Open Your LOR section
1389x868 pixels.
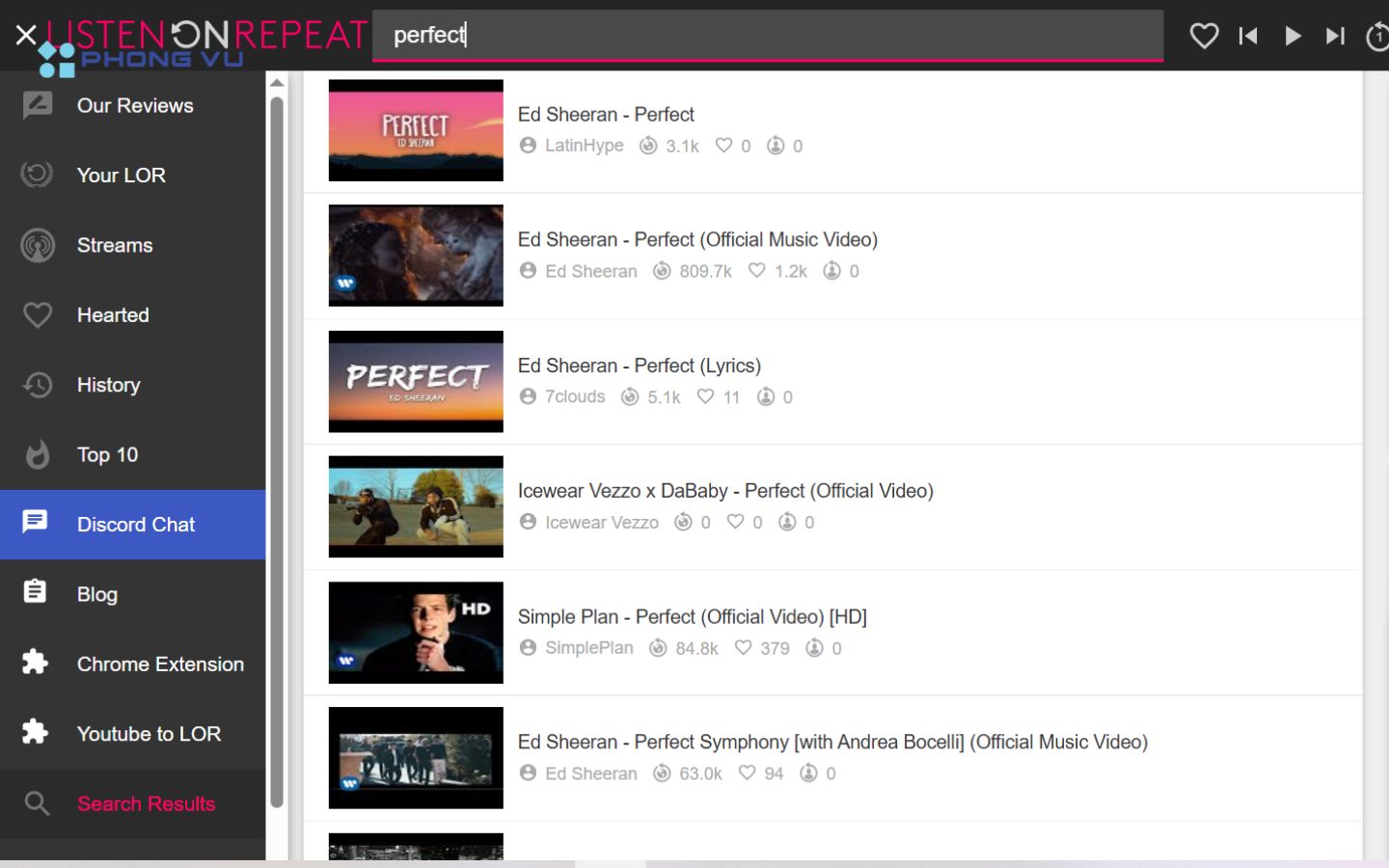click(x=121, y=175)
